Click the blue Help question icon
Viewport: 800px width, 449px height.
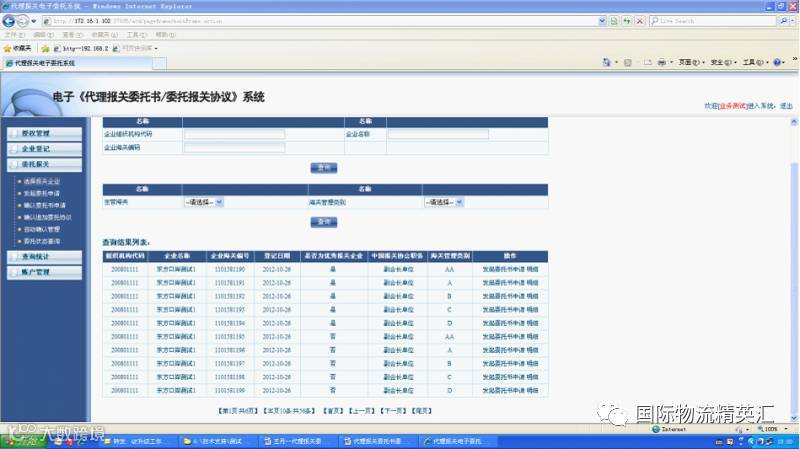coord(777,62)
